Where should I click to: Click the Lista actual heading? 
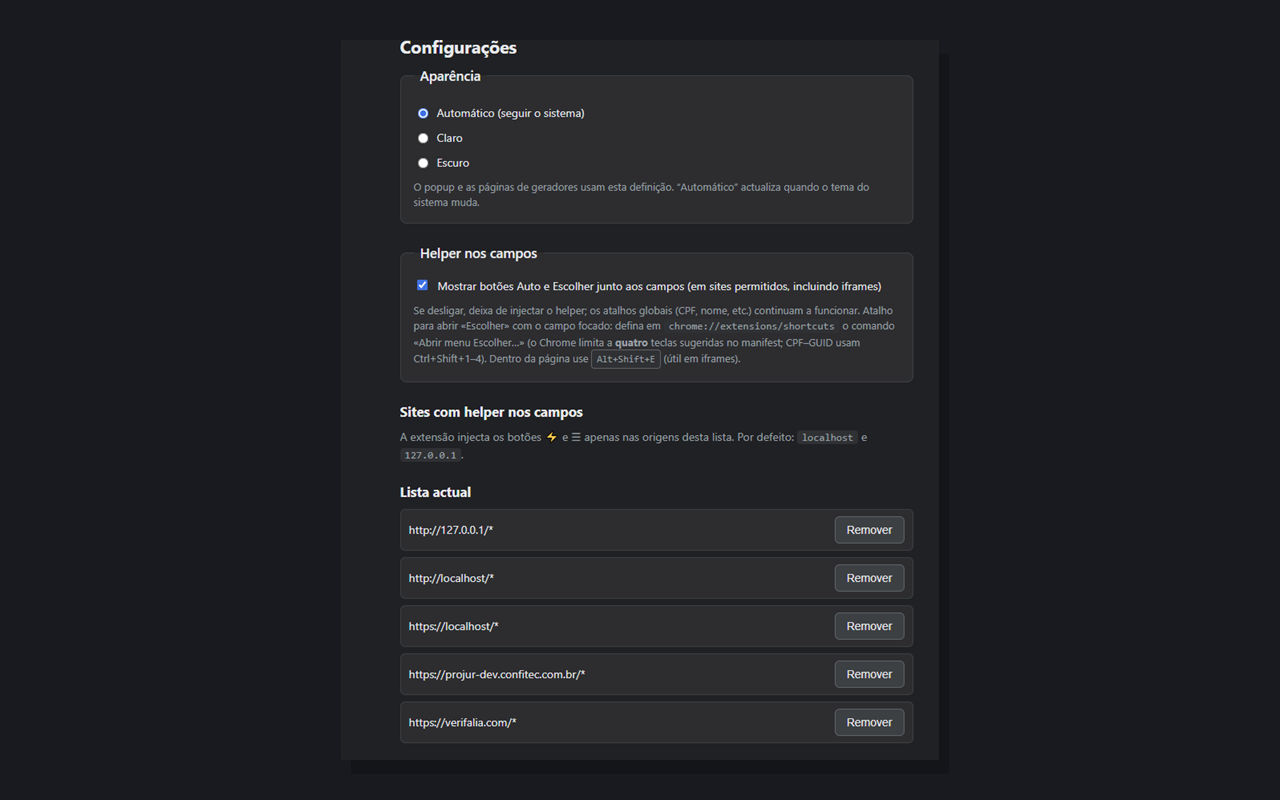(435, 492)
